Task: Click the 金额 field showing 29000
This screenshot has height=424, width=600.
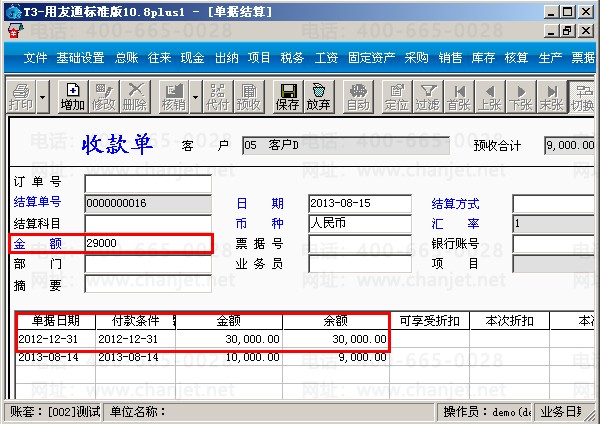Action: point(148,243)
